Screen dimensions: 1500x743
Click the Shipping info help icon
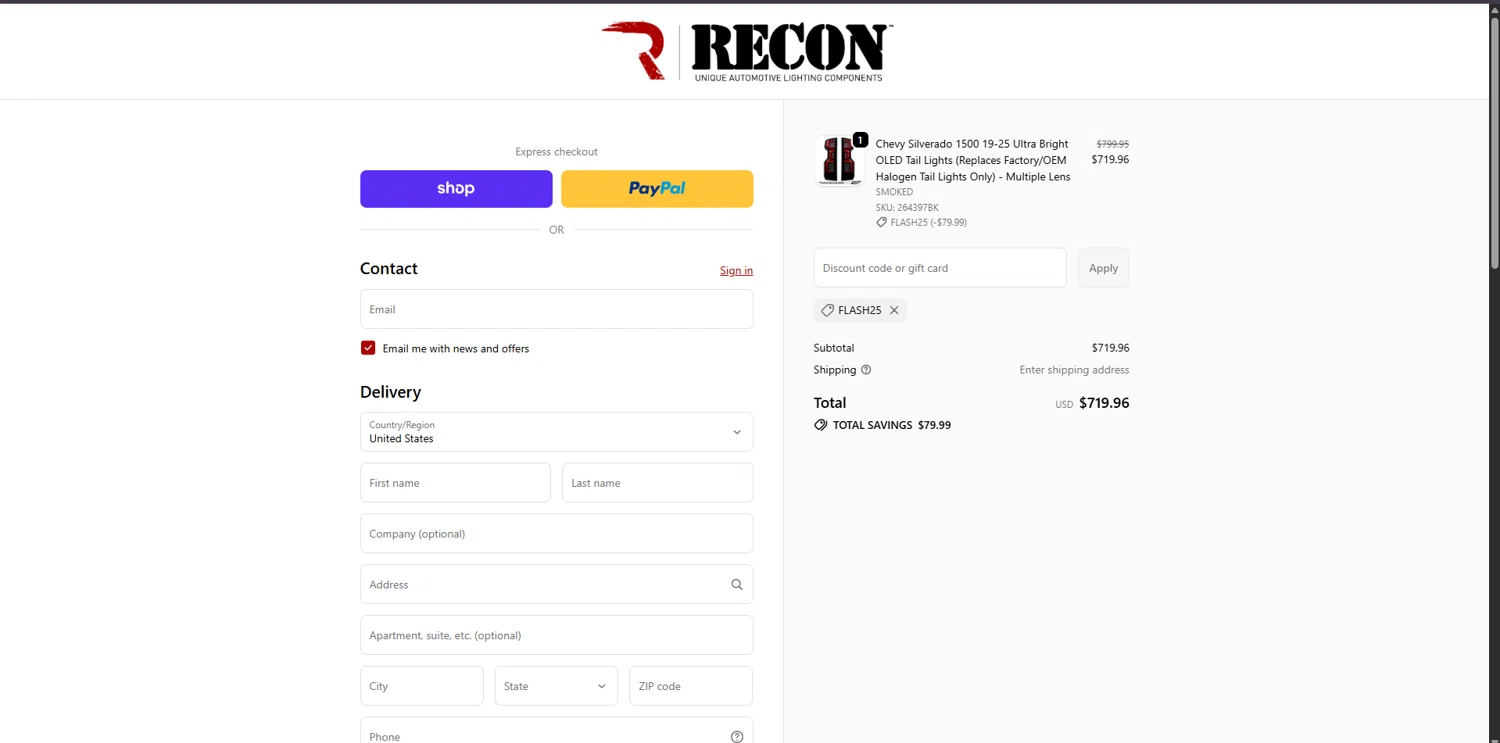(866, 370)
